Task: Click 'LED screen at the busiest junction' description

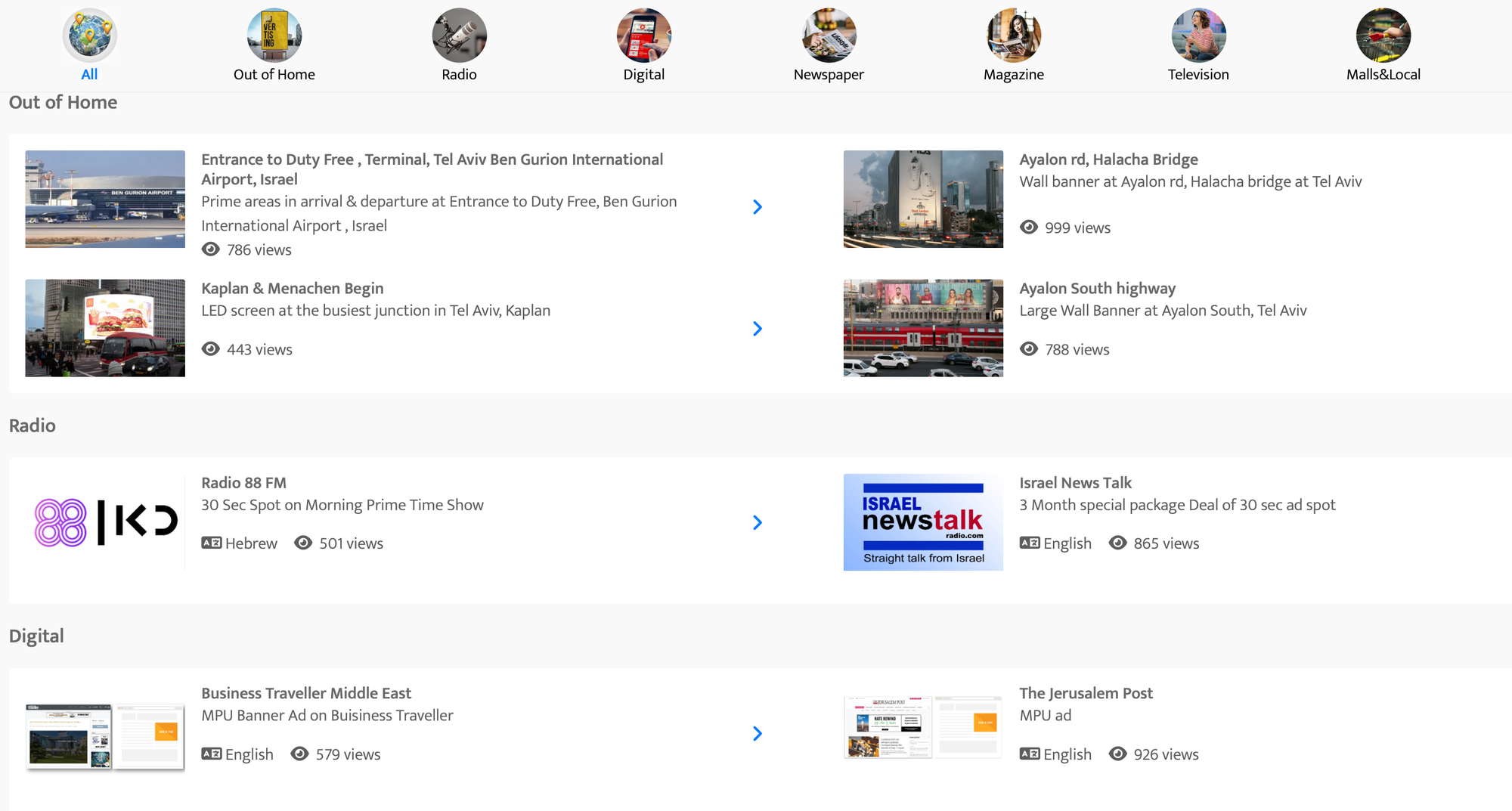Action: pyautogui.click(x=376, y=310)
